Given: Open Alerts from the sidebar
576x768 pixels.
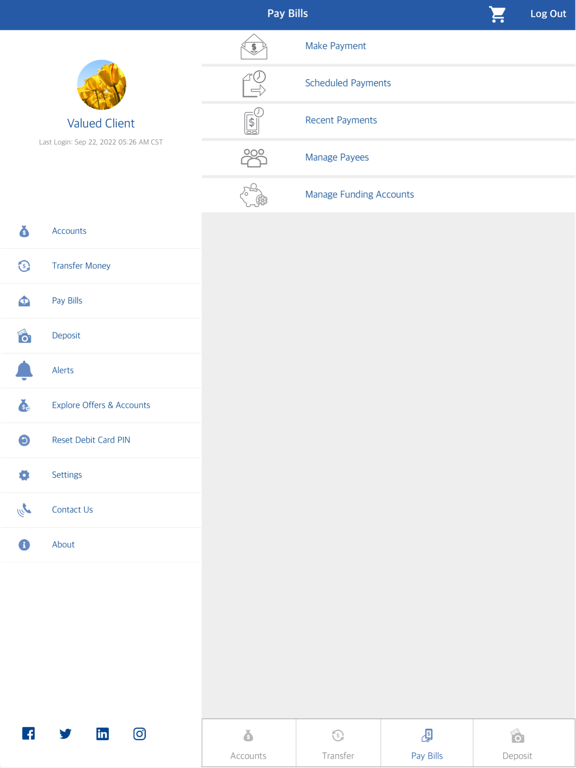Looking at the screenshot, I should (x=101, y=370).
